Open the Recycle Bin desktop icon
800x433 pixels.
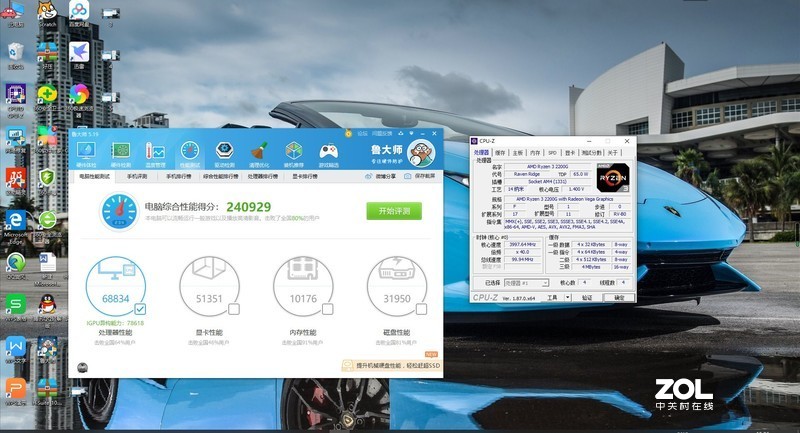(x=16, y=53)
